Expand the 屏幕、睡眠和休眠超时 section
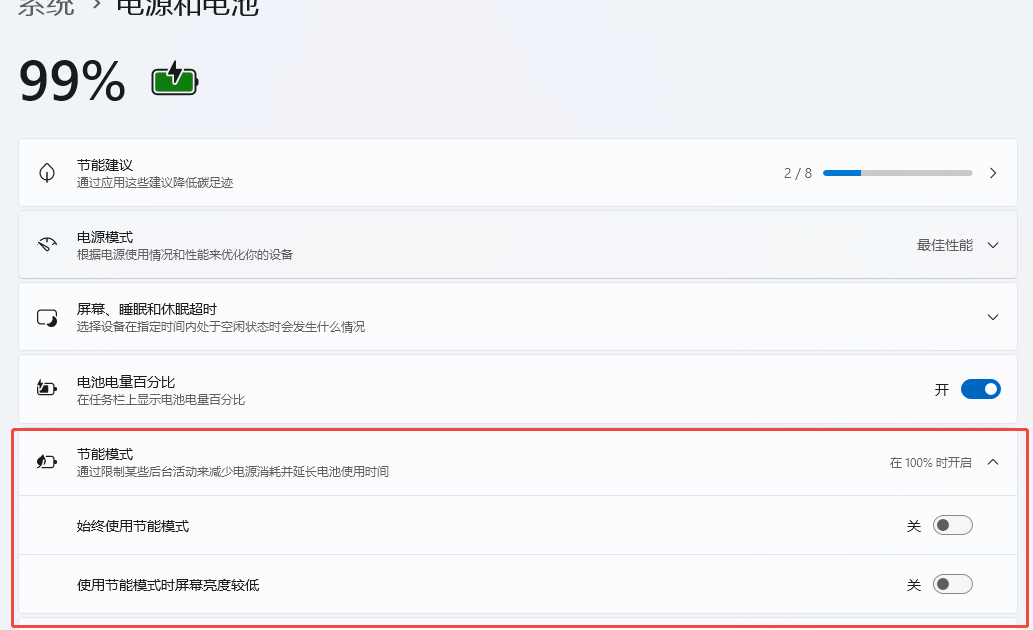 pos(993,317)
